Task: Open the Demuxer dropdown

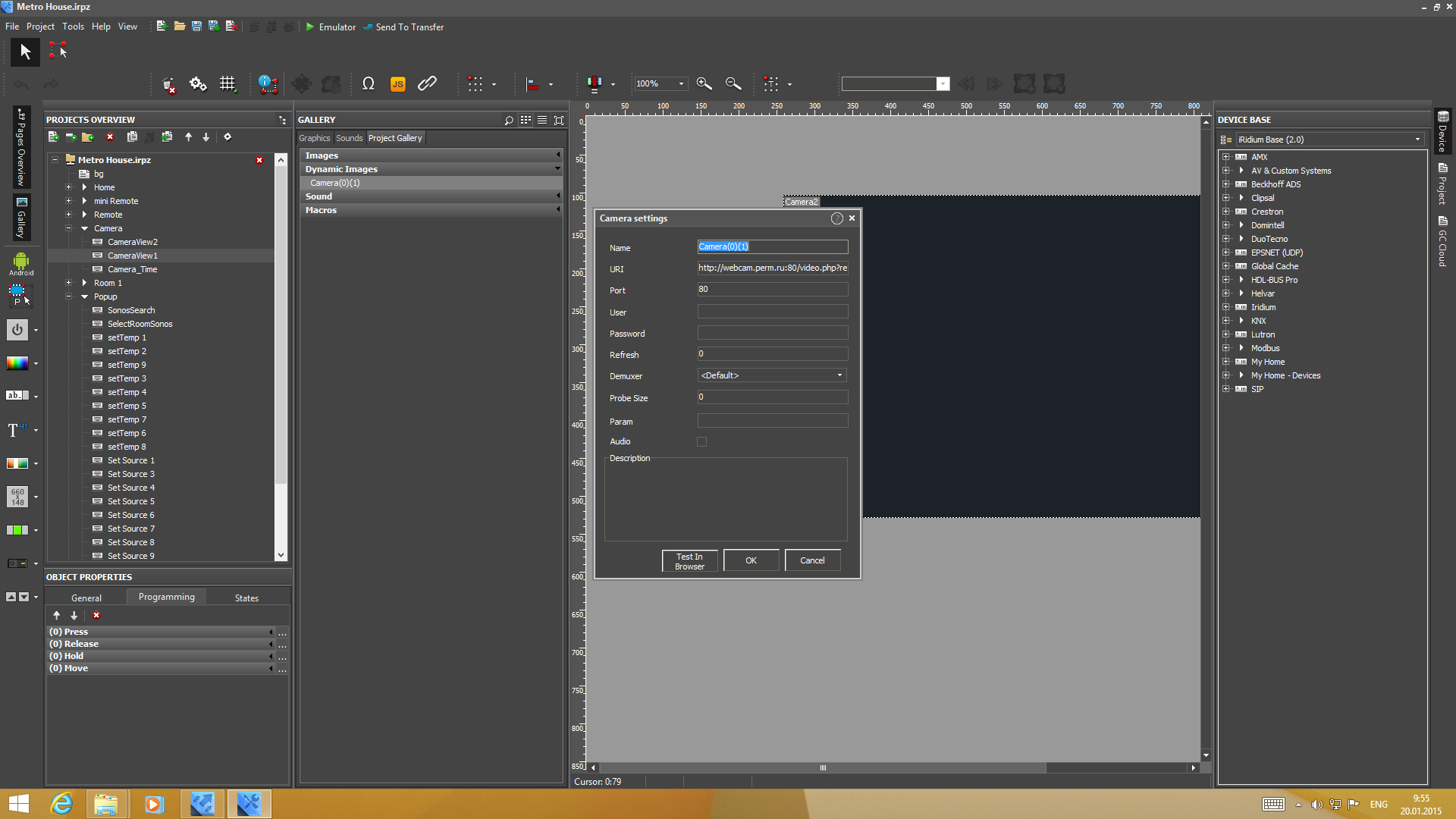Action: [771, 375]
